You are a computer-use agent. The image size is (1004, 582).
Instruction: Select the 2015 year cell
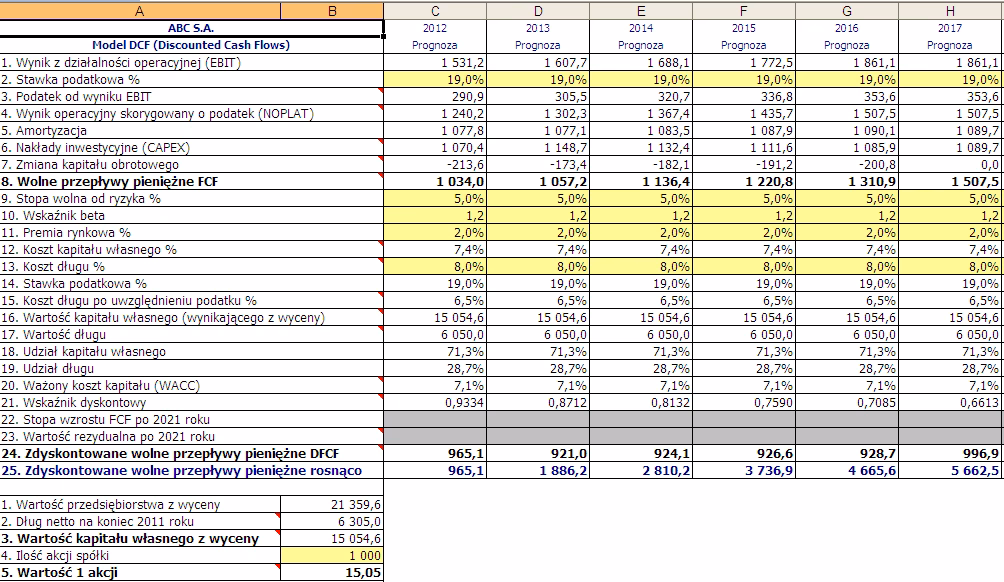[744, 28]
